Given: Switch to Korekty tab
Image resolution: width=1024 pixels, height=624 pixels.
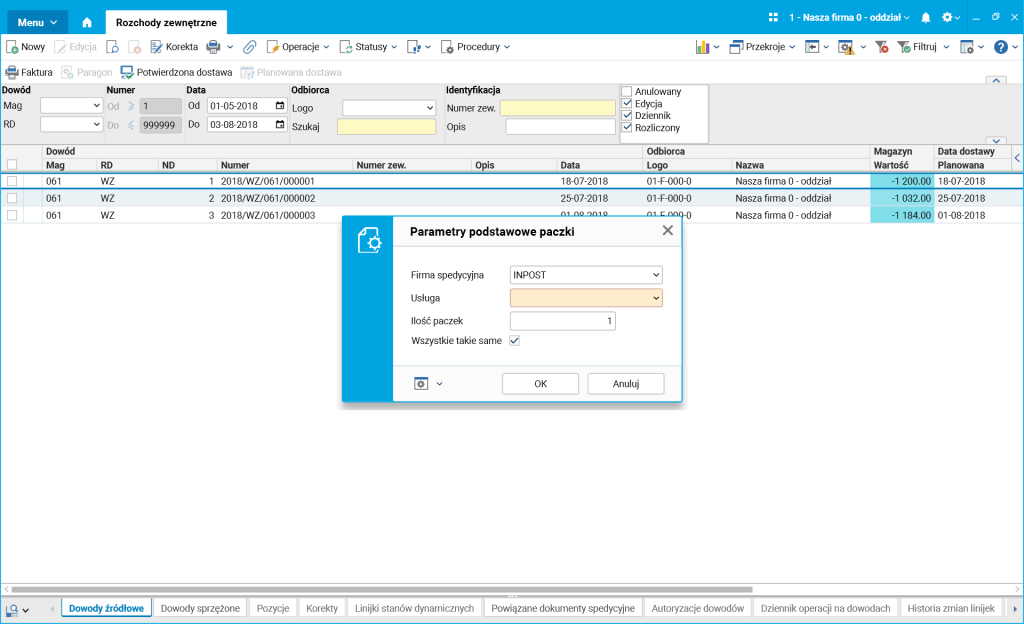Looking at the screenshot, I should tap(322, 608).
